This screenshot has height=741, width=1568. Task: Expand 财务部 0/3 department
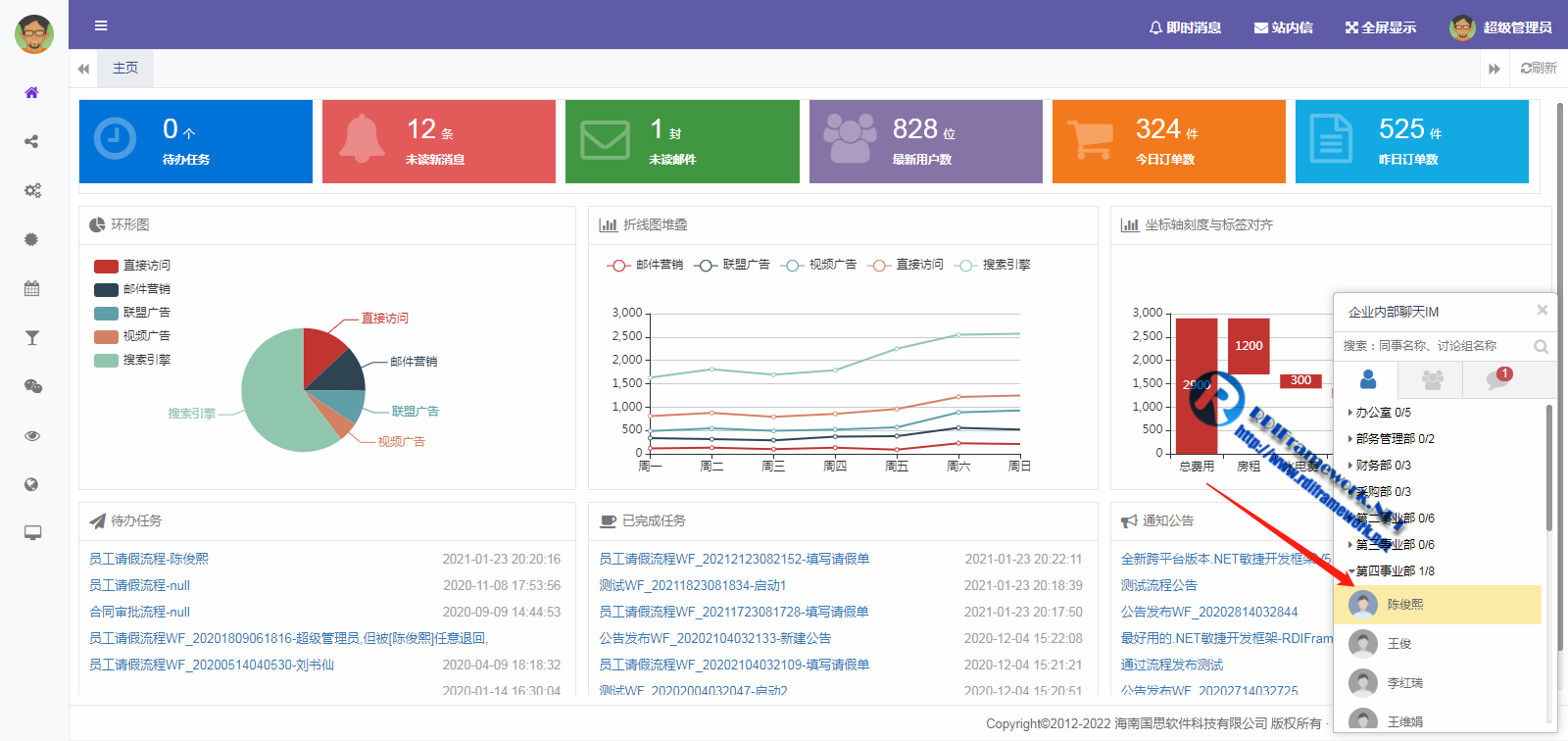pyautogui.click(x=1380, y=466)
